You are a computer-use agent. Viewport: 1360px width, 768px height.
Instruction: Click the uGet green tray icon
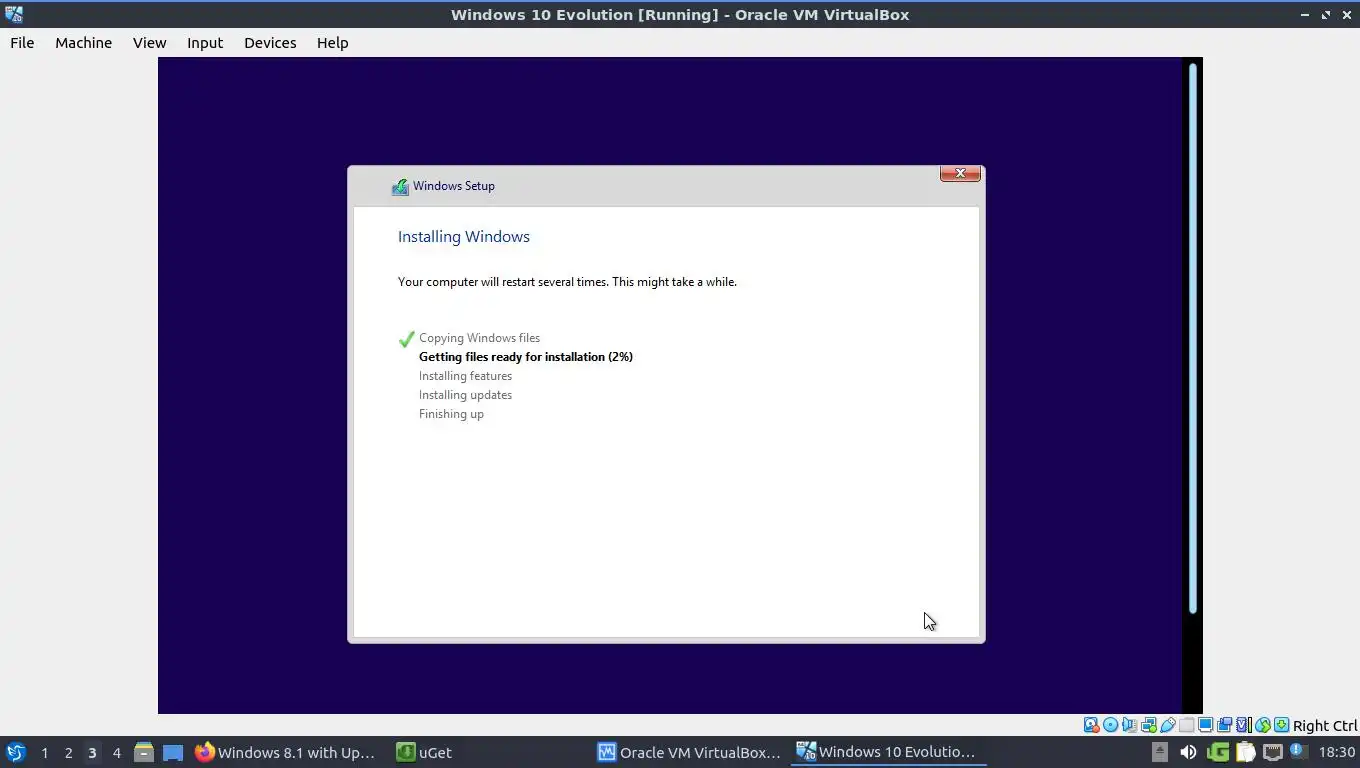pos(1218,752)
